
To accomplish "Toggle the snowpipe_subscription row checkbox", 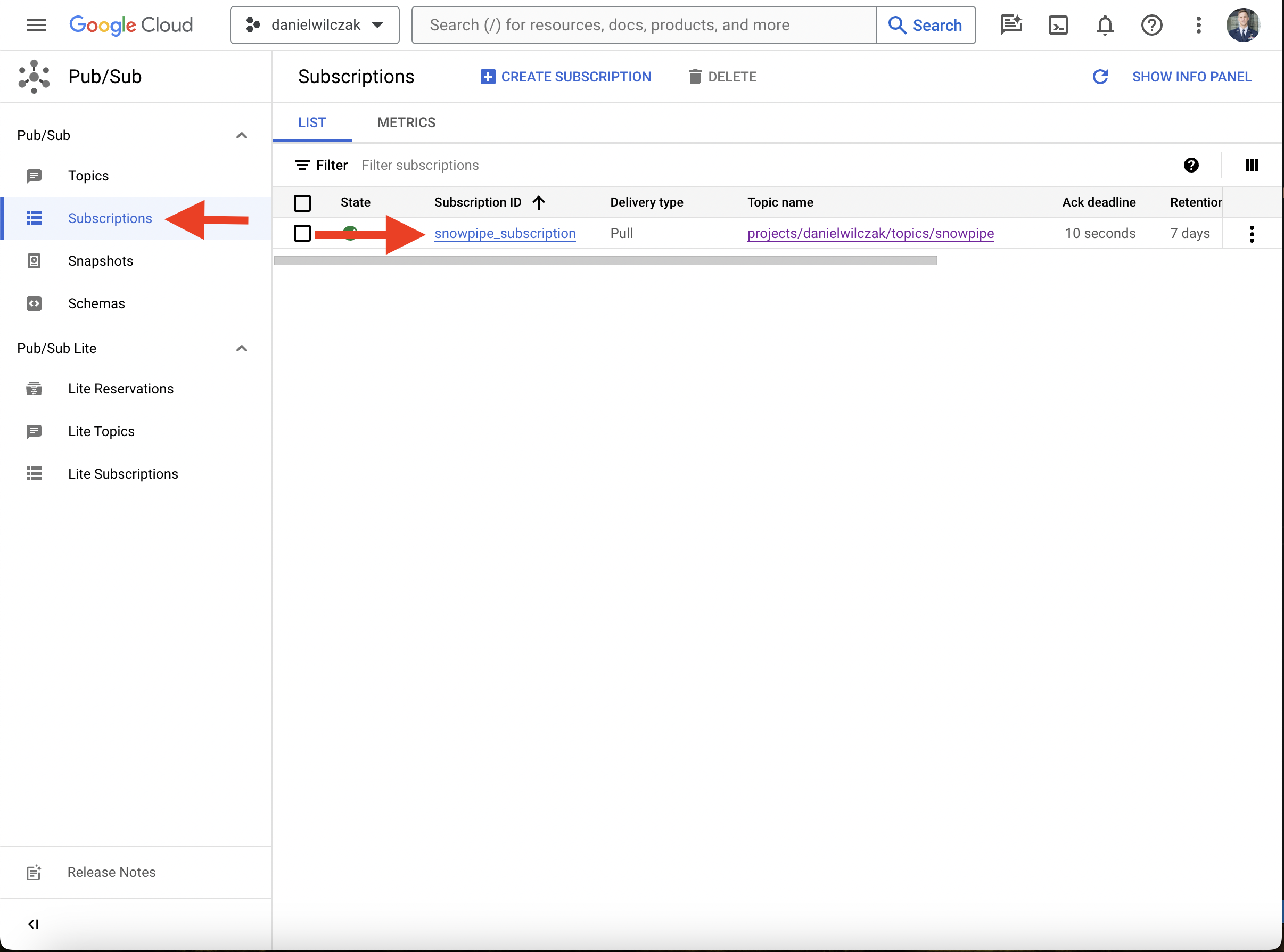I will click(x=302, y=233).
